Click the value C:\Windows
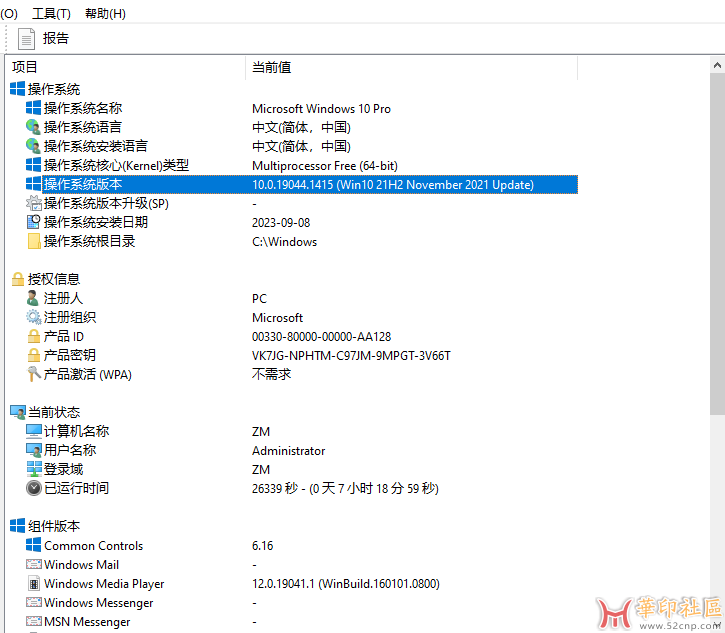The height and width of the screenshot is (633, 725). (x=284, y=242)
